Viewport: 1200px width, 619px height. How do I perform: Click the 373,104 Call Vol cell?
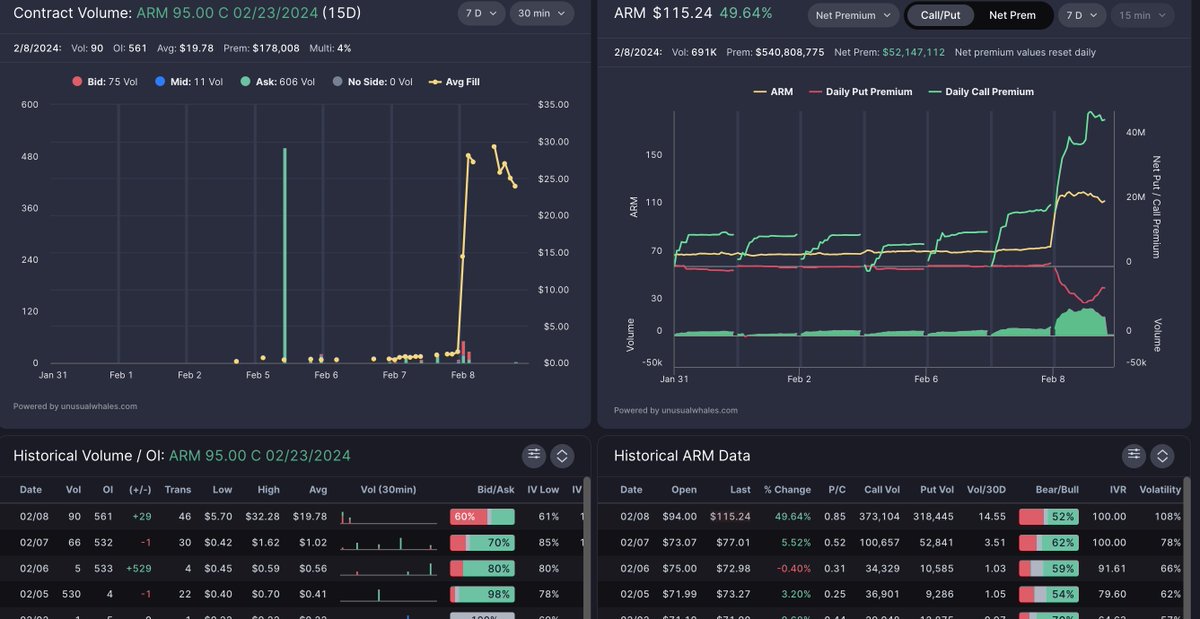point(880,516)
